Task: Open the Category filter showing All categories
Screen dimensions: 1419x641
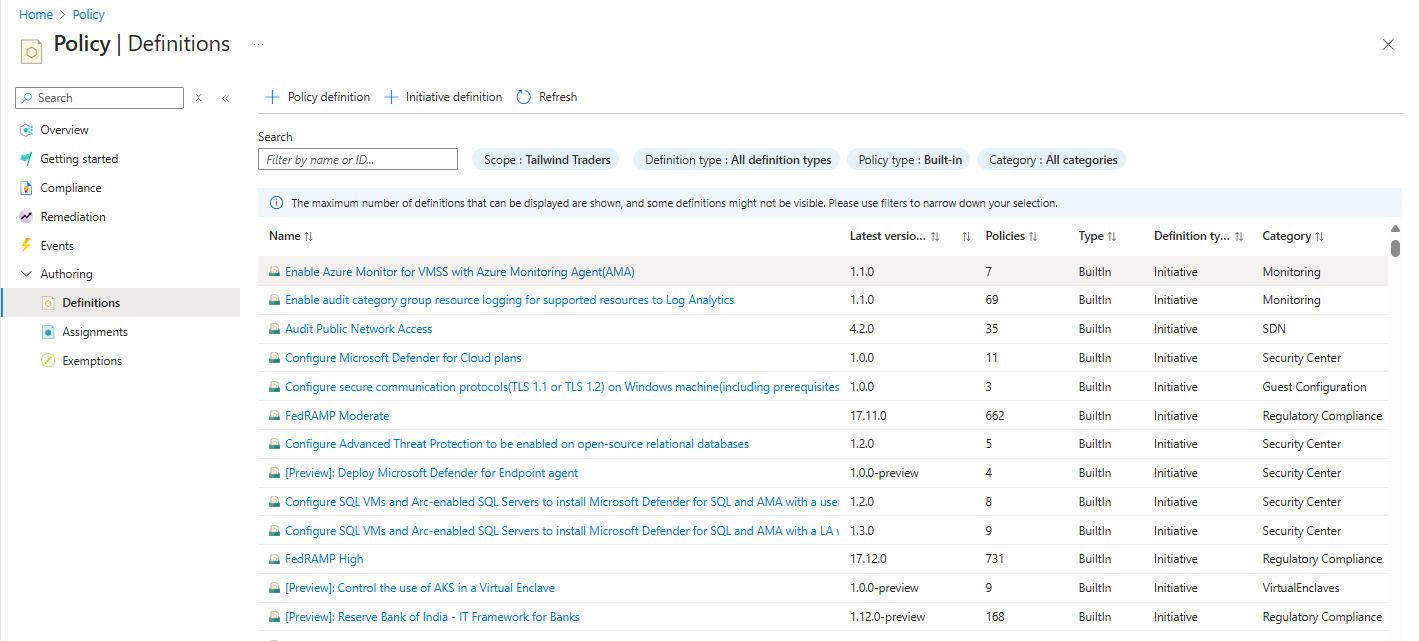Action: coord(1051,159)
